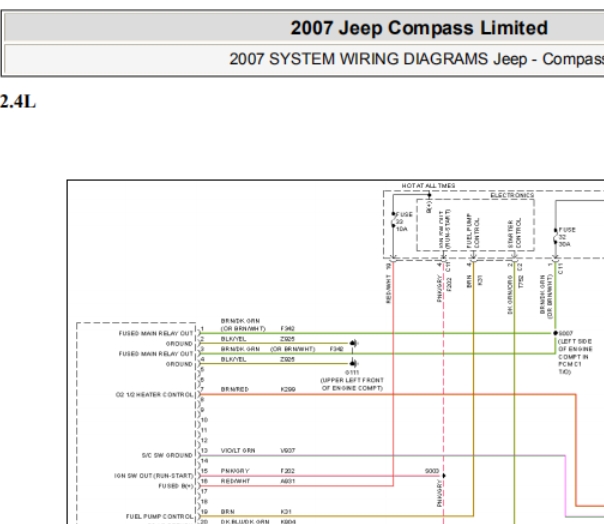Click the '2007 SYSTEM WIRING DIAGRAMS Jeep' subtitle

coord(378,59)
